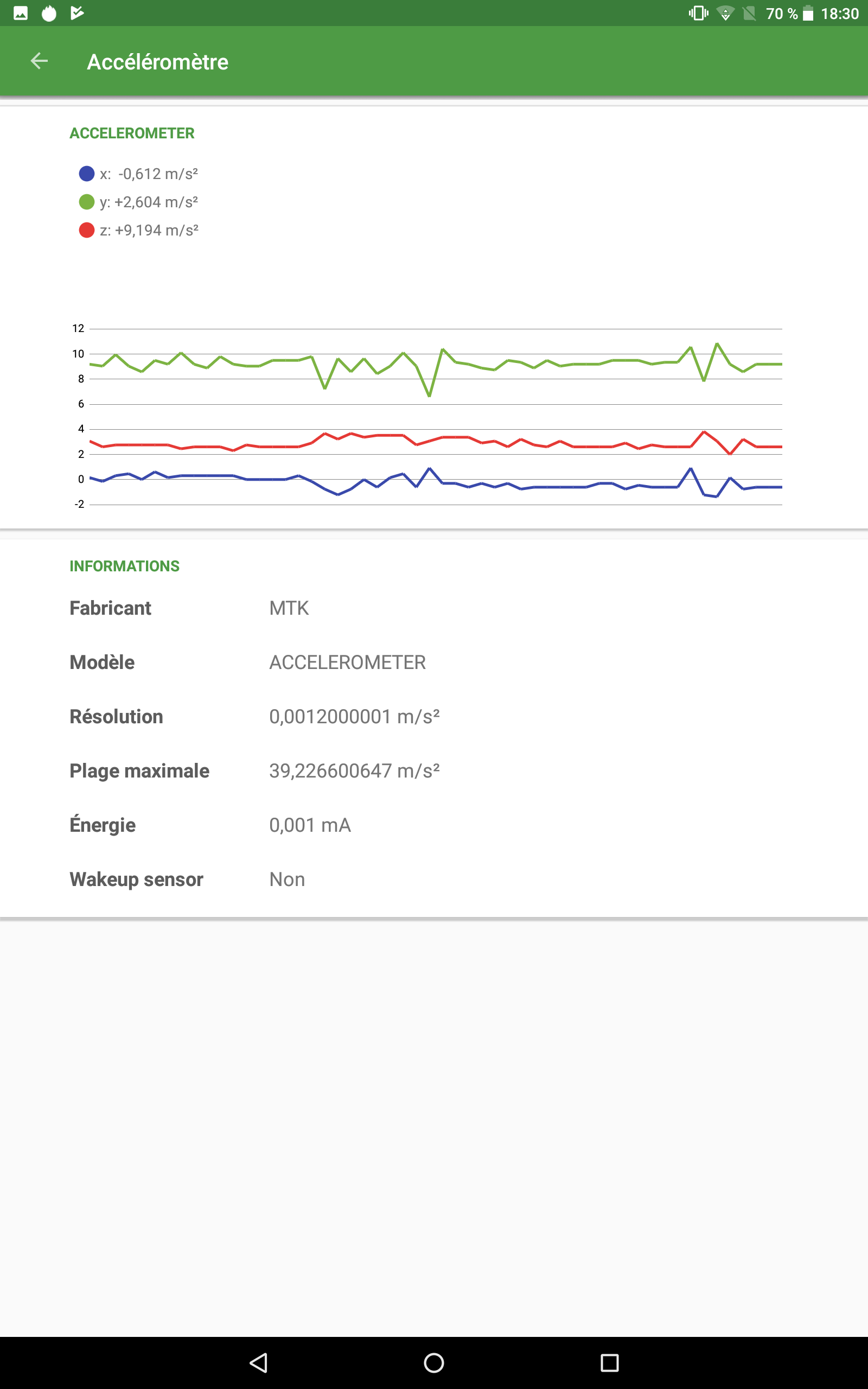
Task: Tap the green y-axis legend dot
Action: point(87,202)
